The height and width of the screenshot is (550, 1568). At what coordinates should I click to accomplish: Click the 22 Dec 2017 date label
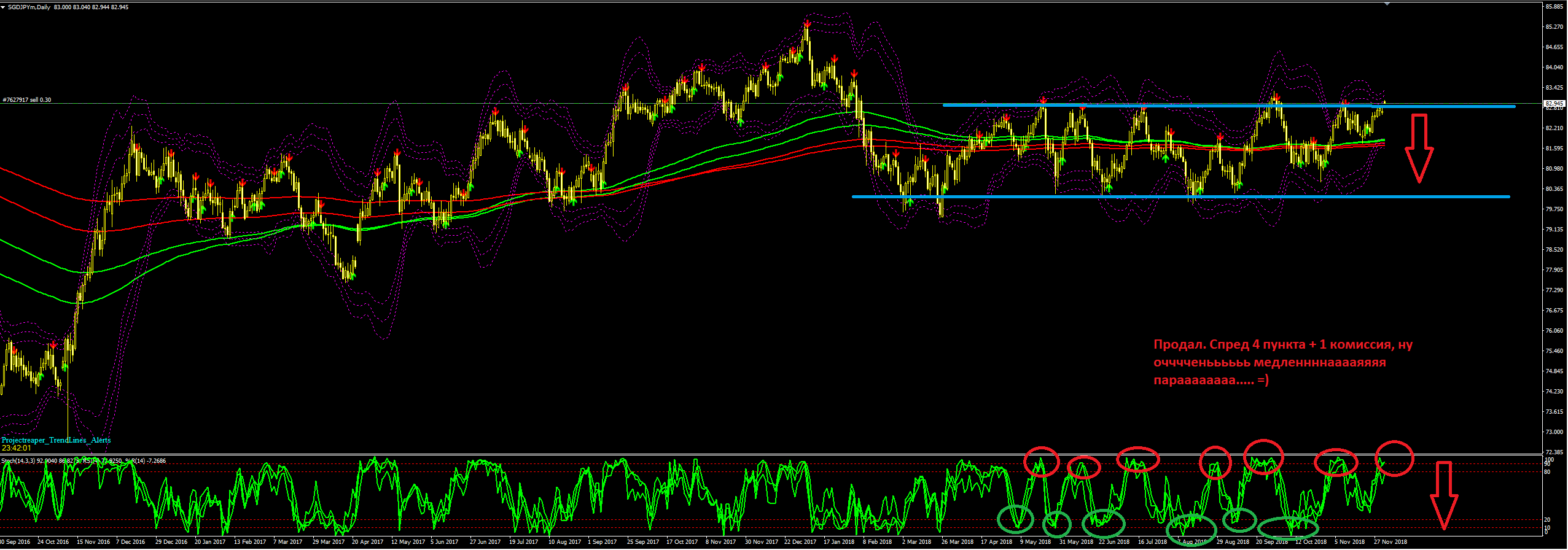pos(800,542)
